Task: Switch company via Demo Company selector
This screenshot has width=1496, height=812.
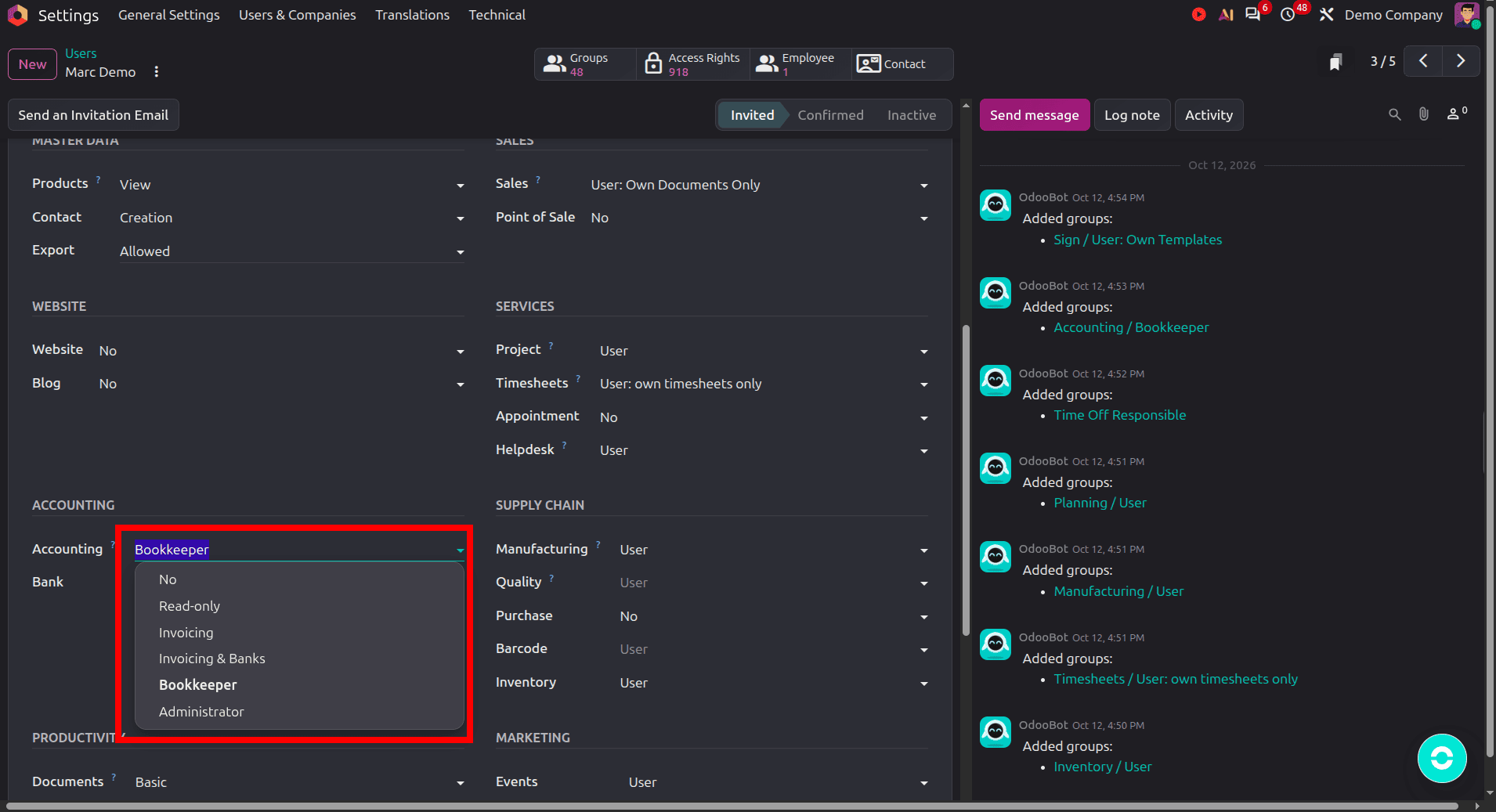Action: click(x=1393, y=15)
